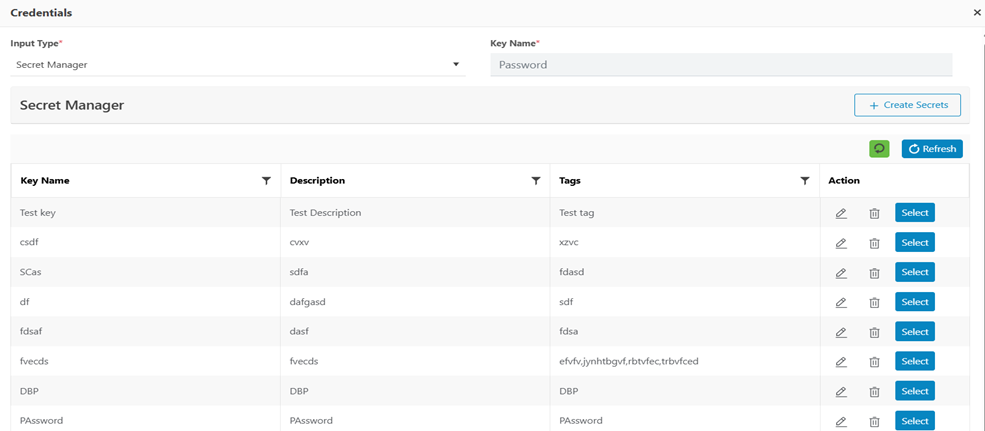The height and width of the screenshot is (431, 985).
Task: Edit the SCas row via pencil icon
Action: [841, 273]
